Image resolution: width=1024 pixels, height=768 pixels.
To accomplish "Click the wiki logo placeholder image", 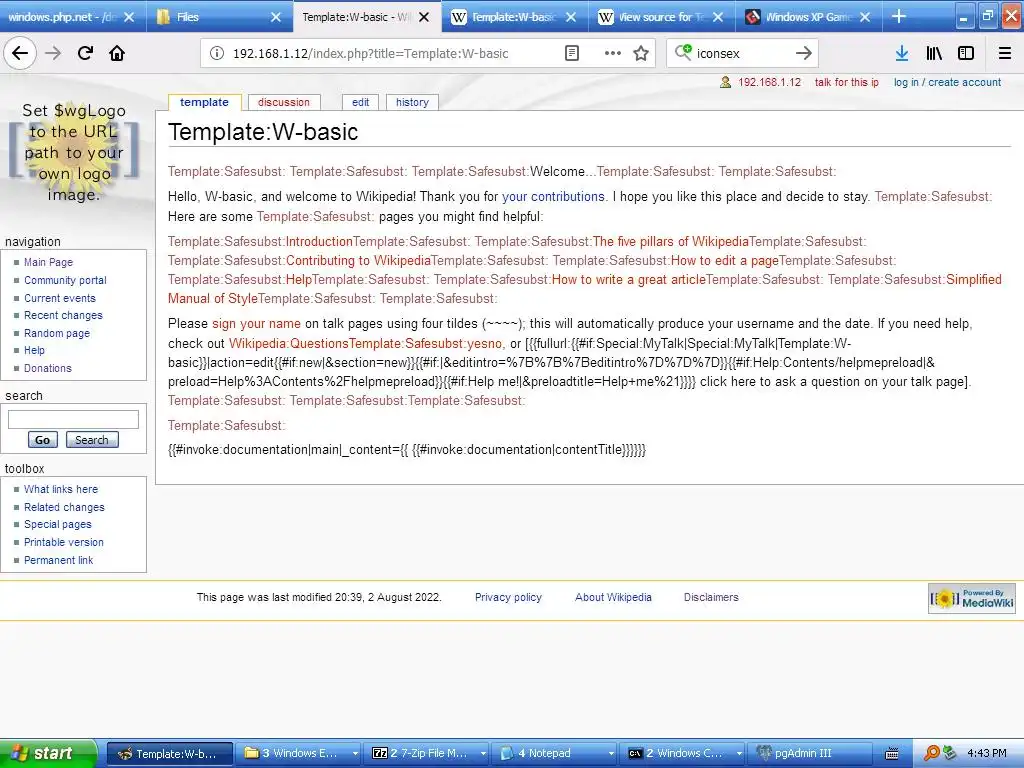I will point(74,152).
